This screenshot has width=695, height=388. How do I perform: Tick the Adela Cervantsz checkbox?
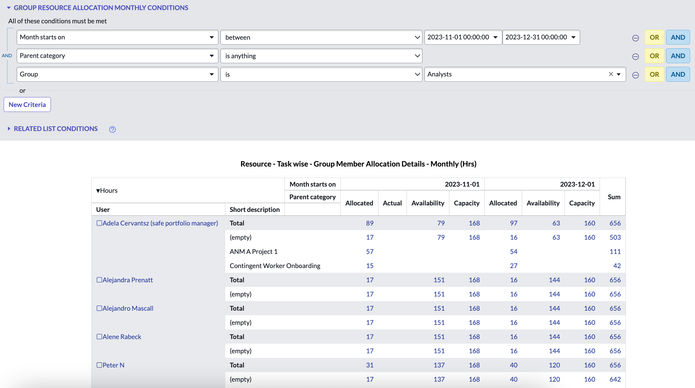(99, 223)
